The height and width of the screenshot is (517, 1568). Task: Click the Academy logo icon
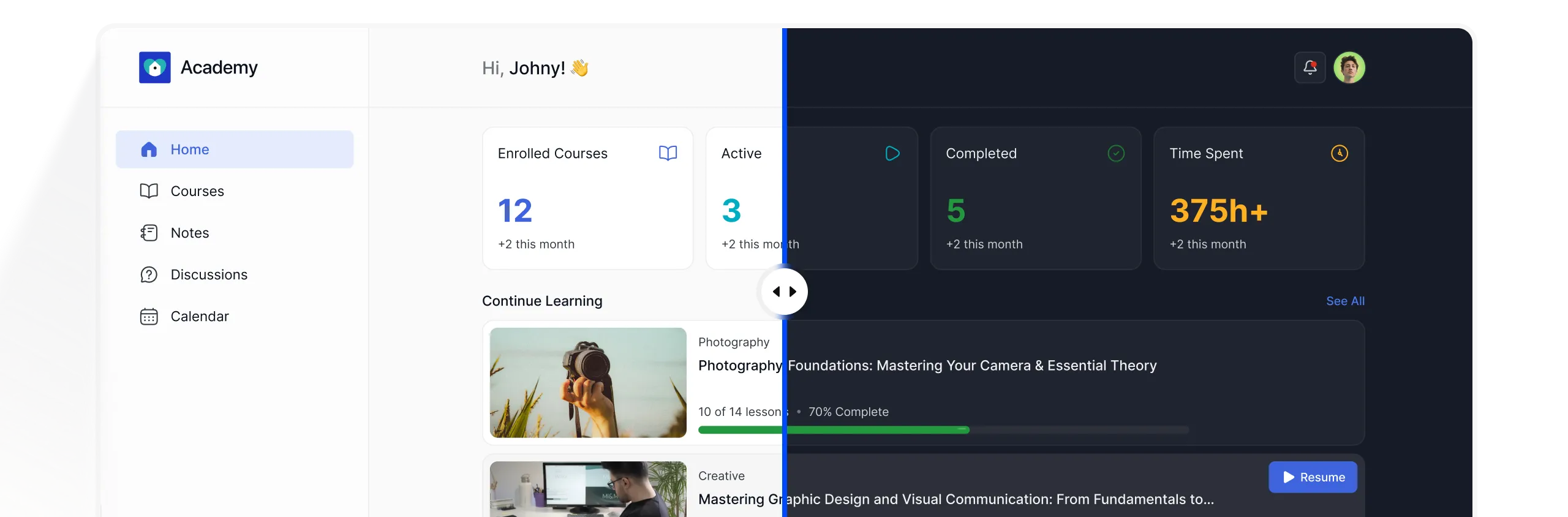point(154,67)
